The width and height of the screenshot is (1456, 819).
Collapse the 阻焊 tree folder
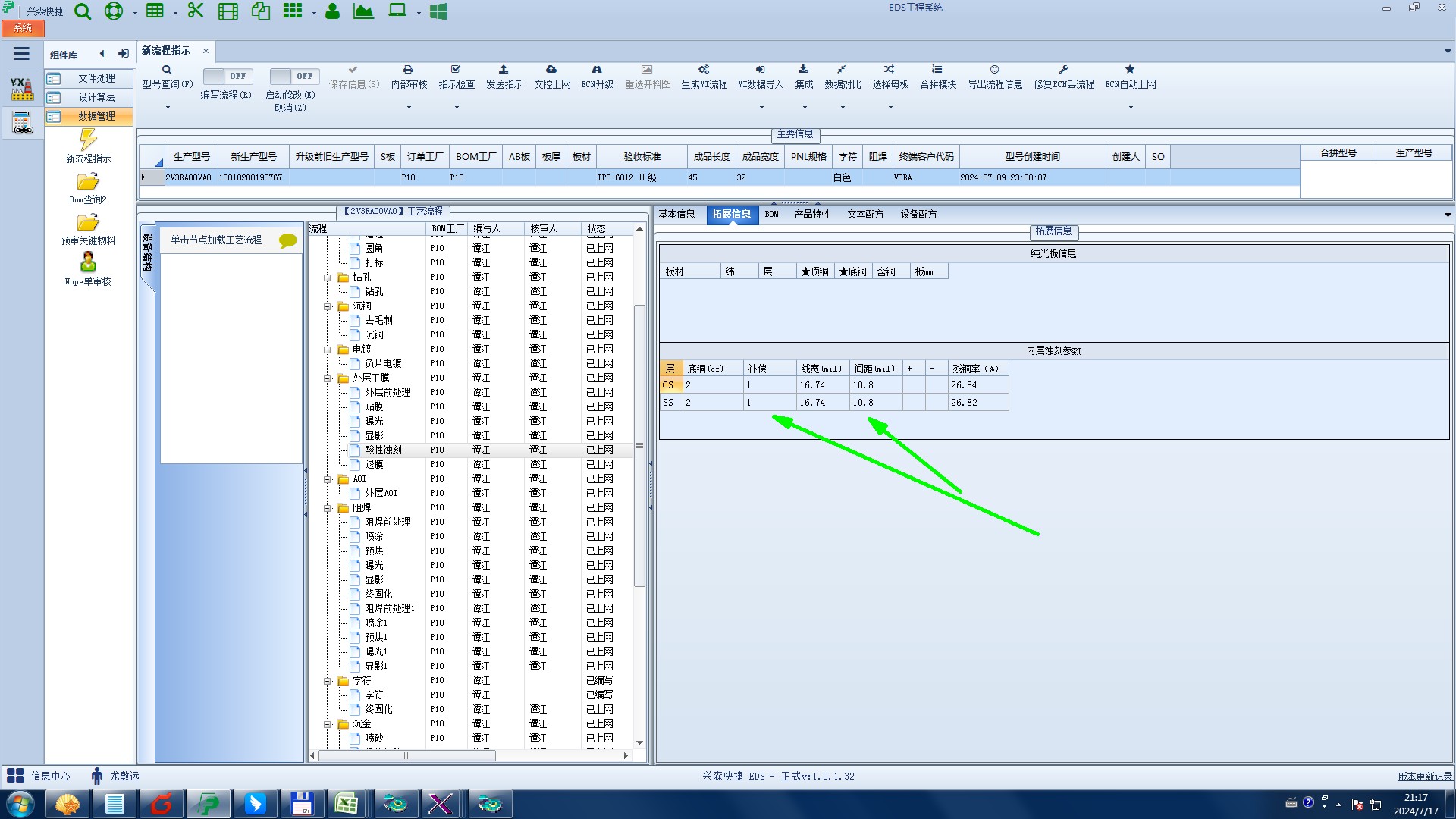[x=328, y=508]
